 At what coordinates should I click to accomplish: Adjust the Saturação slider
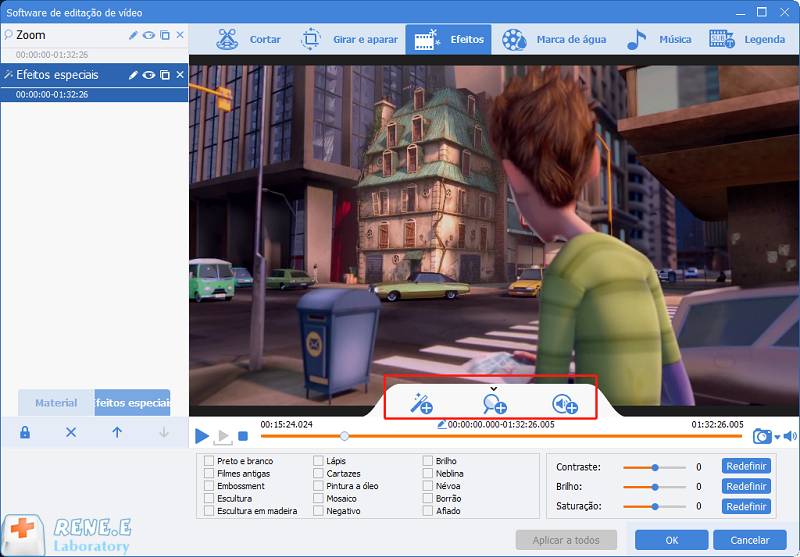[x=655, y=507]
